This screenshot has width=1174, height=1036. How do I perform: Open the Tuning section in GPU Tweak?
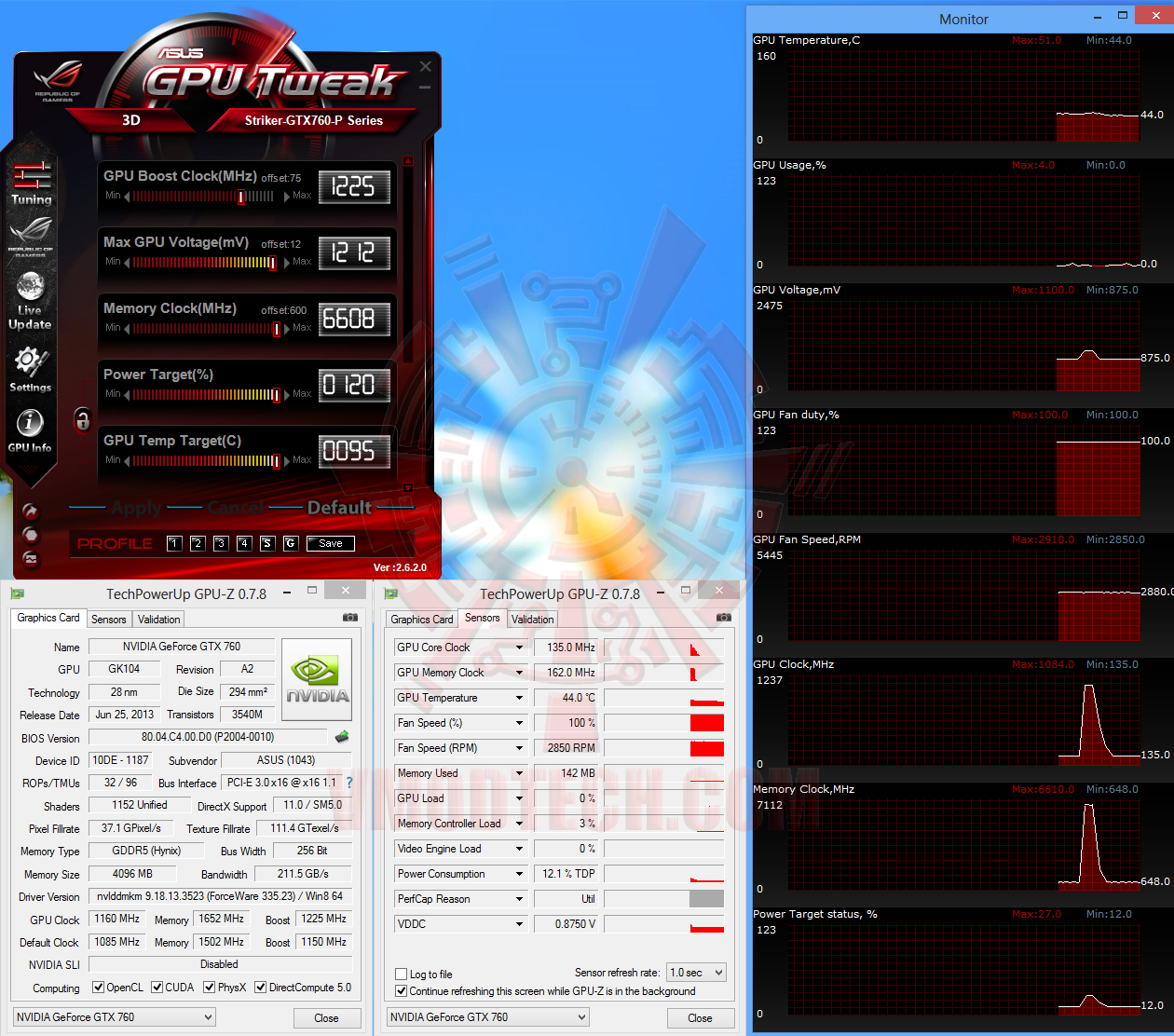click(31, 184)
